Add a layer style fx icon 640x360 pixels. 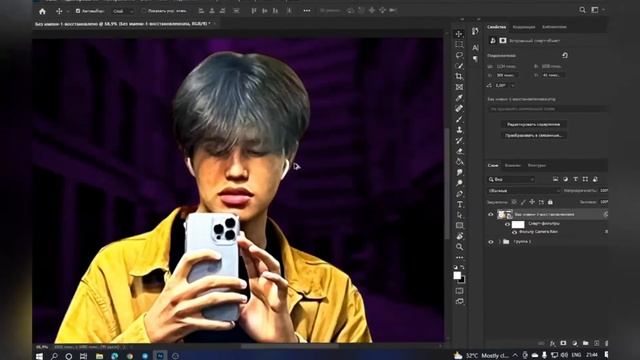pos(552,344)
